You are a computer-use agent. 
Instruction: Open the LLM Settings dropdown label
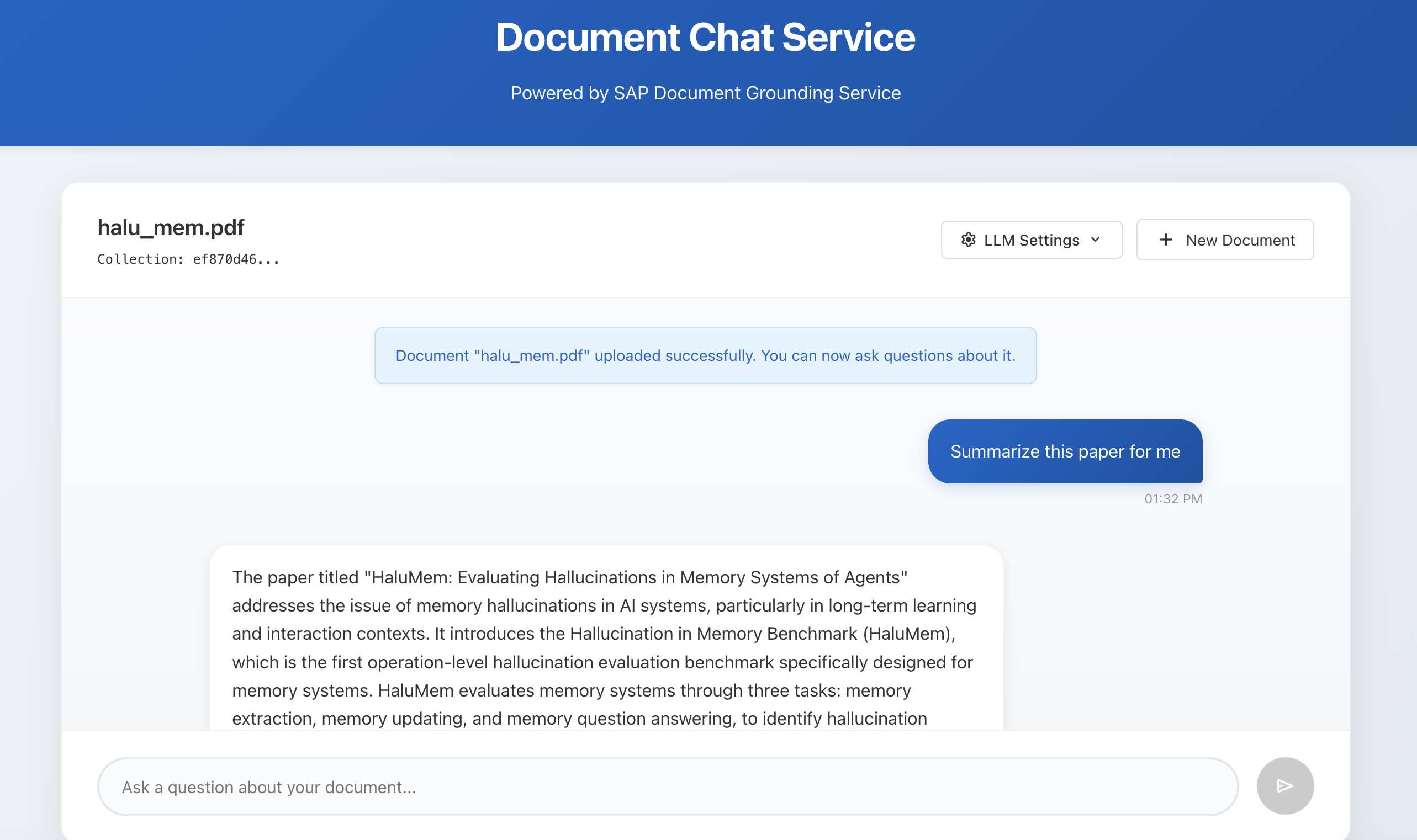tap(1032, 240)
